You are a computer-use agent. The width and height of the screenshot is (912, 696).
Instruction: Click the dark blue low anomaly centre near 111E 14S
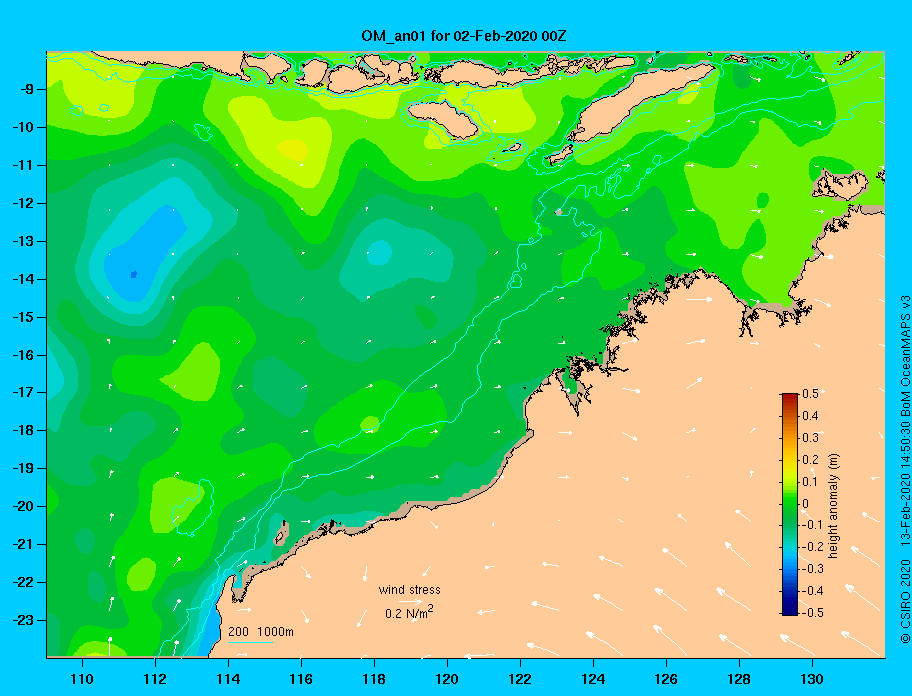tap(134, 274)
